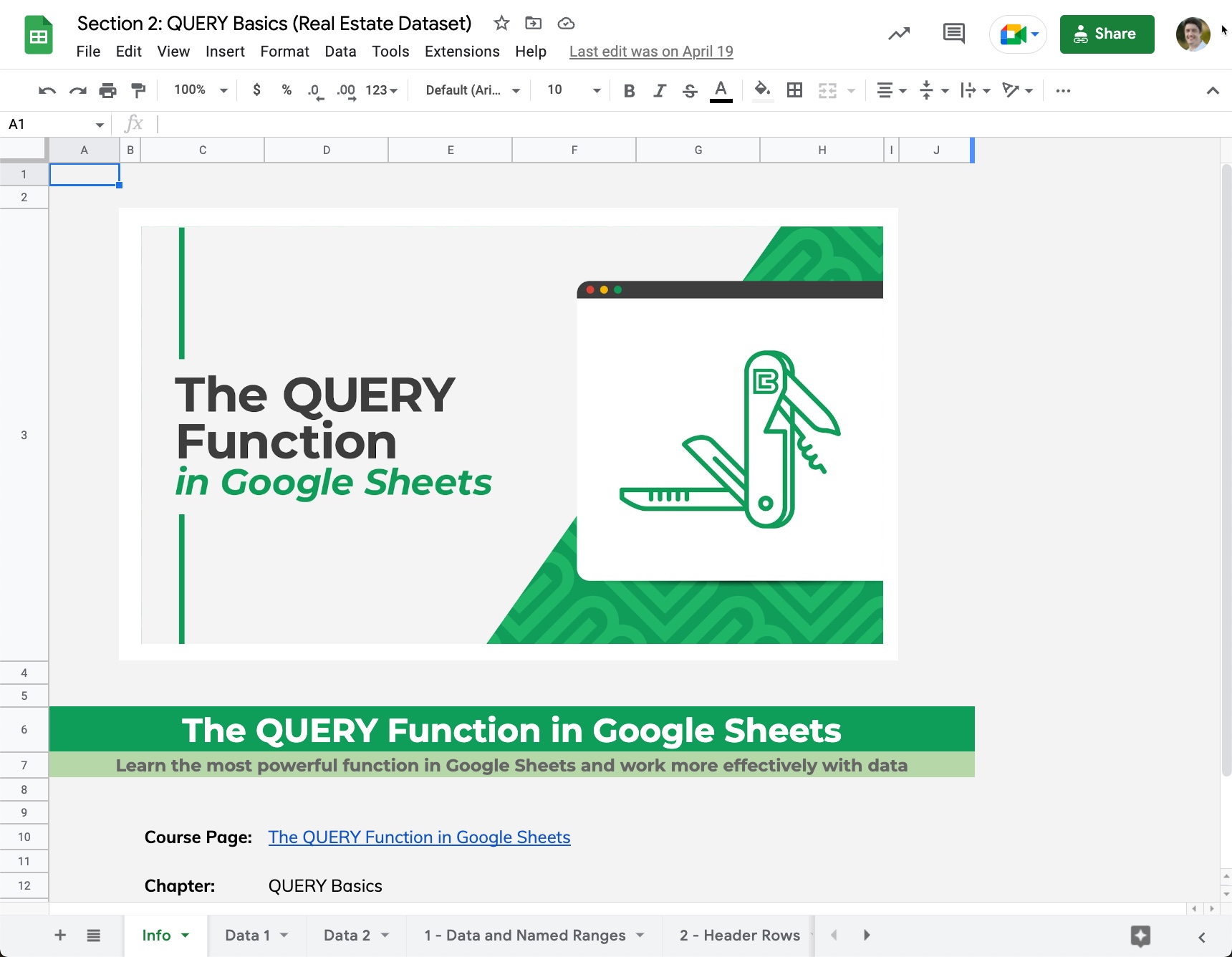Image resolution: width=1232 pixels, height=957 pixels.
Task: Format as currency with dollar icon
Action: (256, 90)
